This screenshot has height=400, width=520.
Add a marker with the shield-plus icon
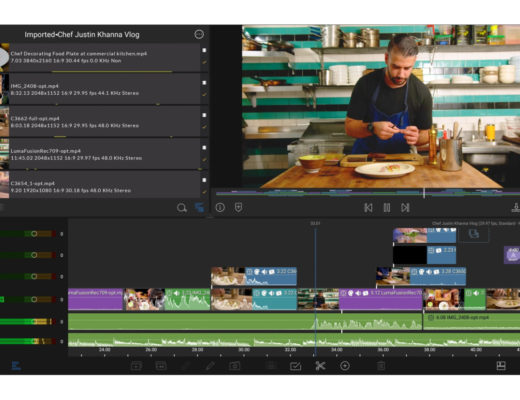(238, 207)
